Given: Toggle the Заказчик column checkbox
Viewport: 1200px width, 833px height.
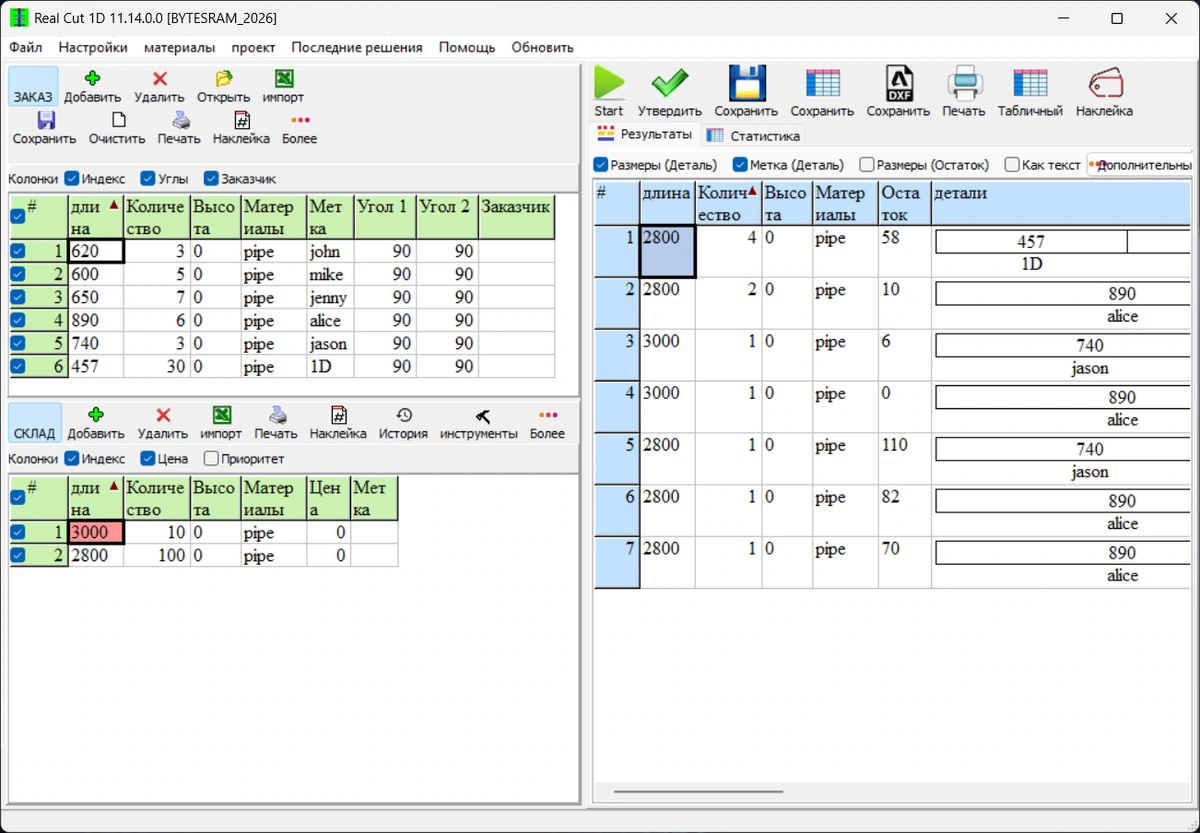Looking at the screenshot, I should point(211,179).
